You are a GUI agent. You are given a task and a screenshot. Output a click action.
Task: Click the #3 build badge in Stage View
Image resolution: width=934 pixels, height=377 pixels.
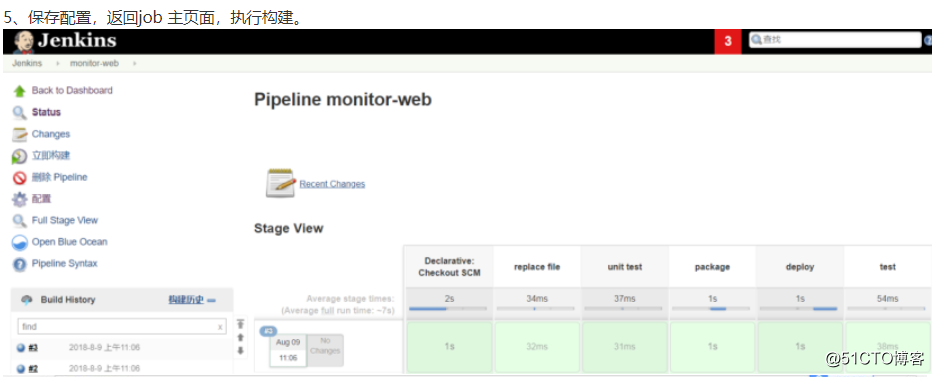click(269, 331)
